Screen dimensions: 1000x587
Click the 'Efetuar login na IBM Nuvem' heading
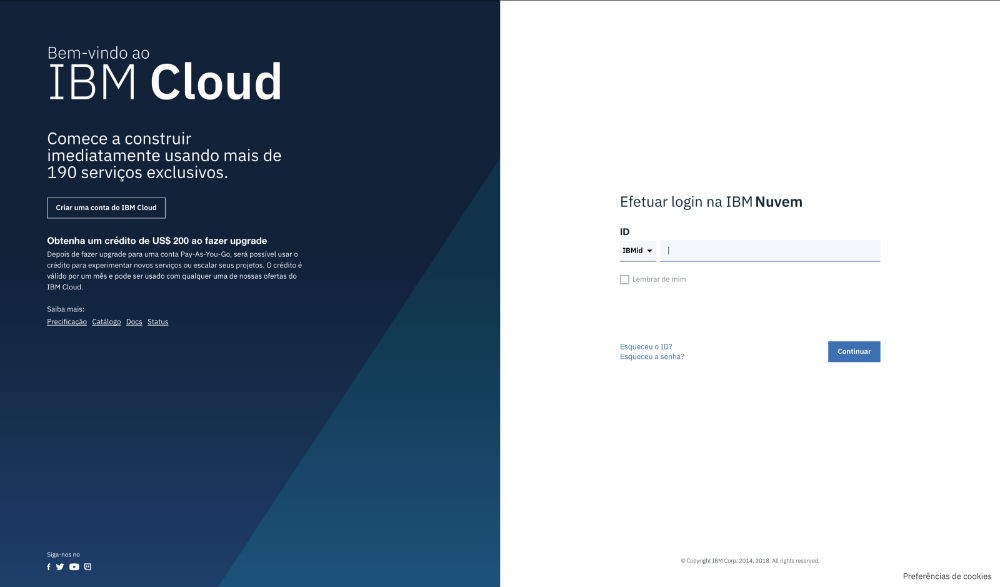711,201
